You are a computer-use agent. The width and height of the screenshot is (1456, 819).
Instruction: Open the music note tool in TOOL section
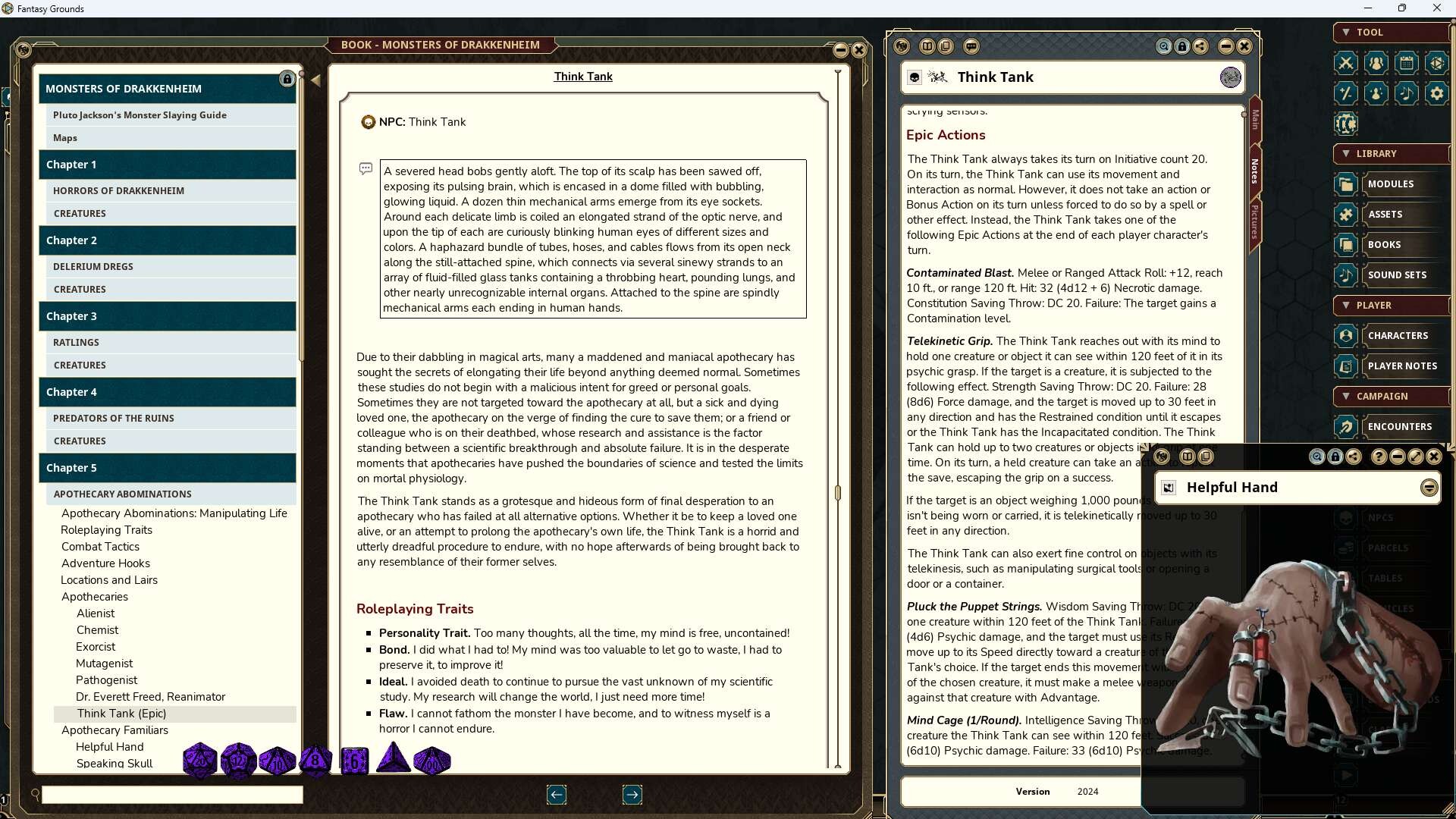click(x=1406, y=93)
